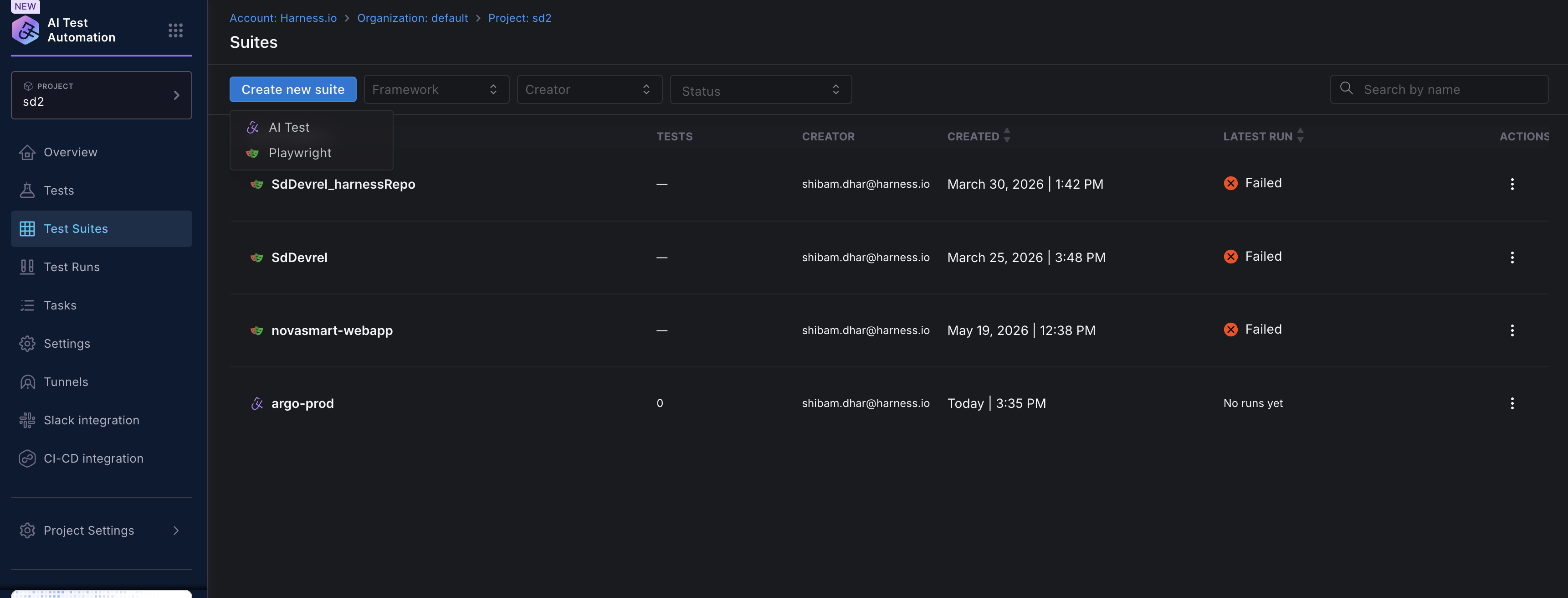
Task: Open actions menu for novasmart-webapp
Action: tap(1512, 330)
